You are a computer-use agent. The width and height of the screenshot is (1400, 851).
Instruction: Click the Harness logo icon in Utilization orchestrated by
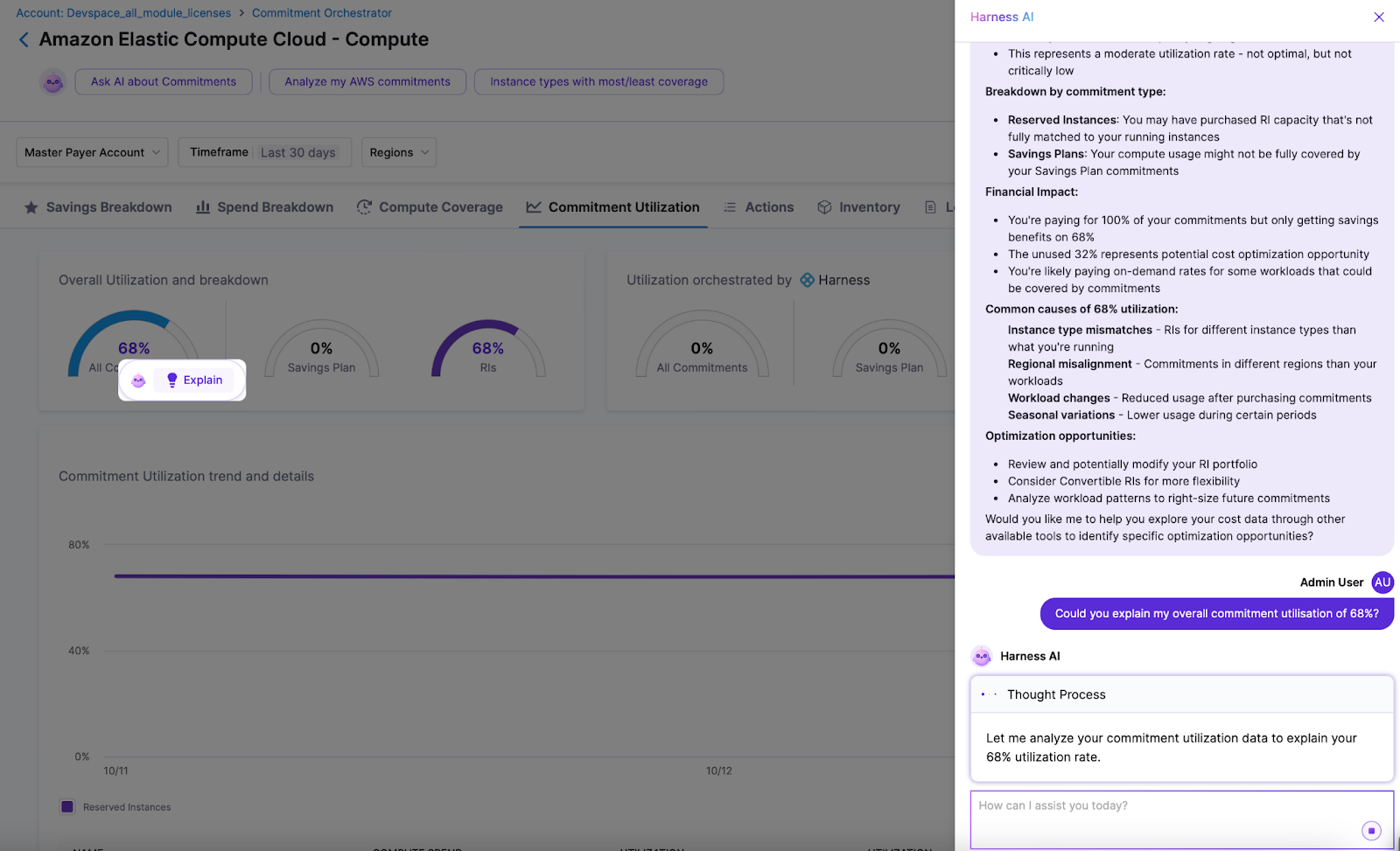click(808, 280)
